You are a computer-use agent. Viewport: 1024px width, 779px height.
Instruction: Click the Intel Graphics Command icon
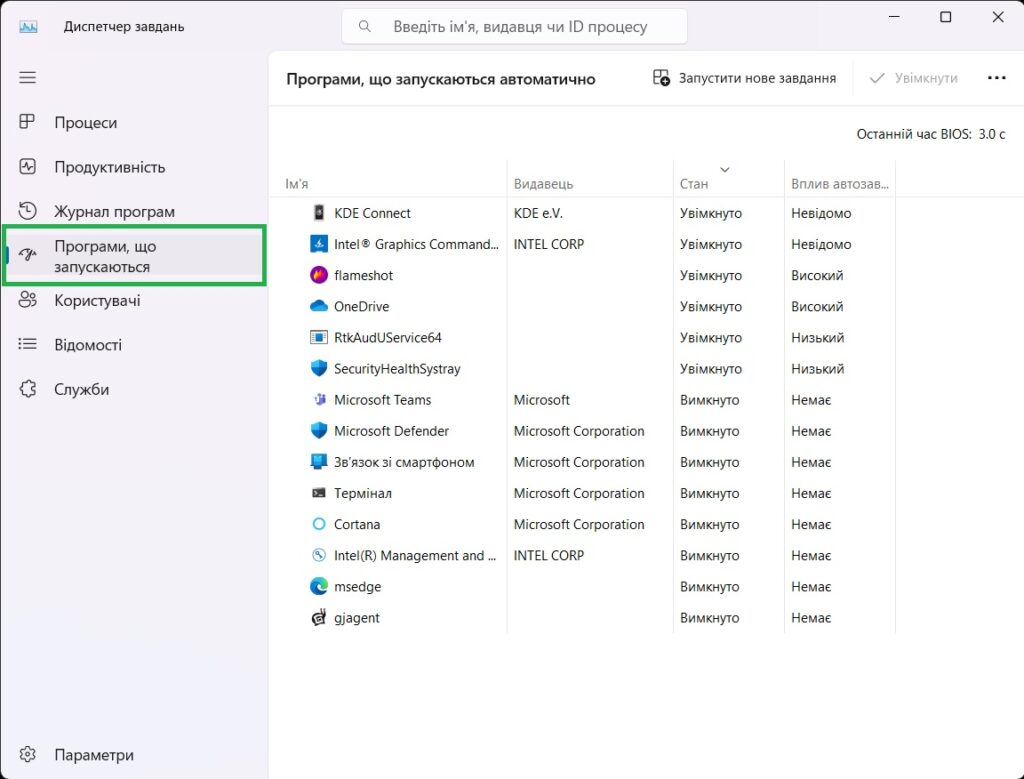click(x=319, y=244)
